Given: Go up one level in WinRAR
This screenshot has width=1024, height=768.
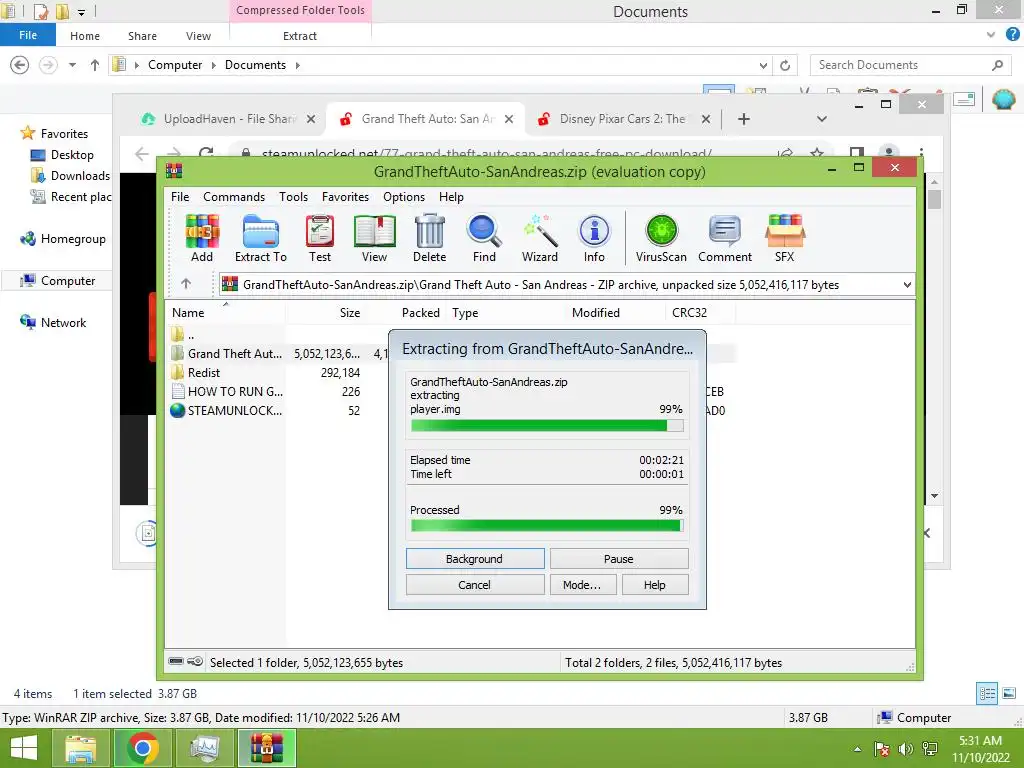Looking at the screenshot, I should pos(186,283).
